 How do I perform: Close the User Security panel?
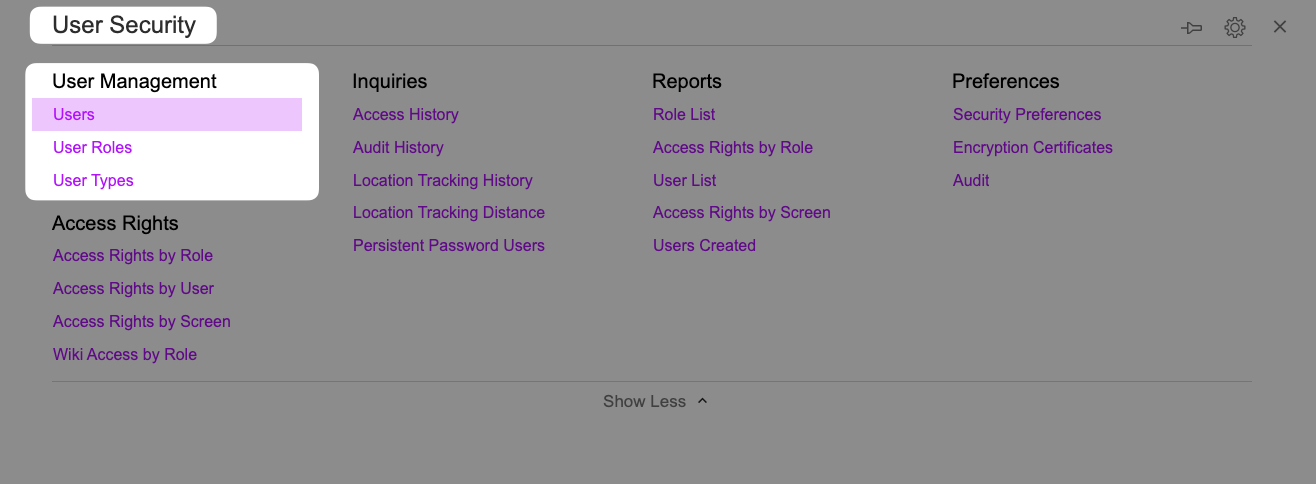(1280, 27)
